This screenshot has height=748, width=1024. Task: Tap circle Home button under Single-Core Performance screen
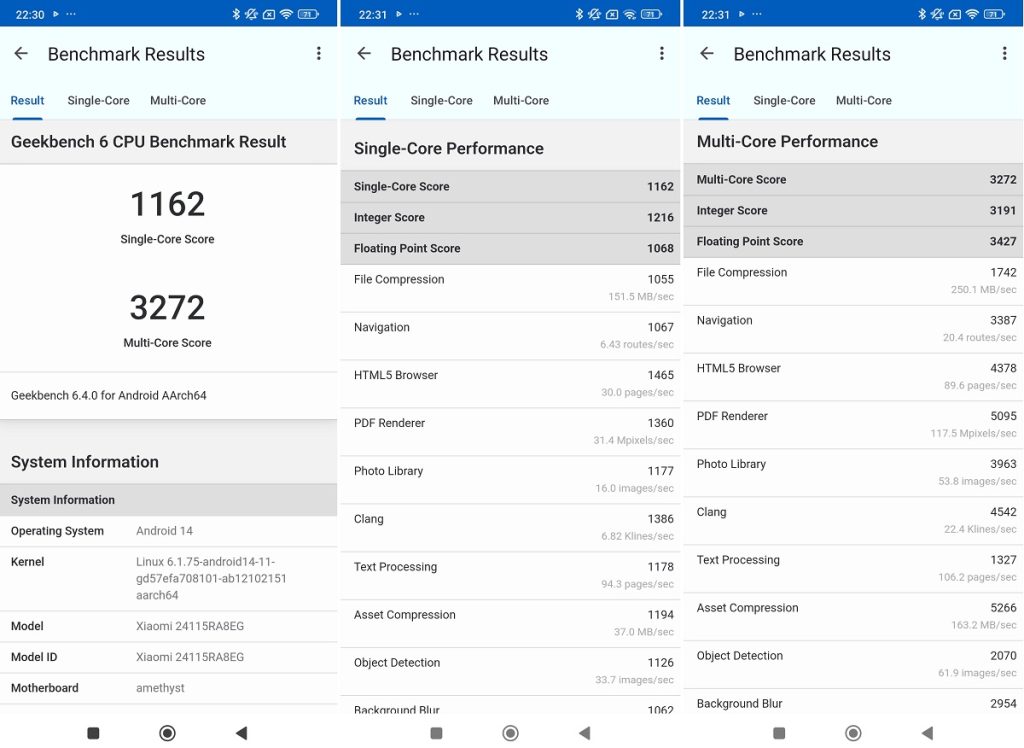pos(511,733)
